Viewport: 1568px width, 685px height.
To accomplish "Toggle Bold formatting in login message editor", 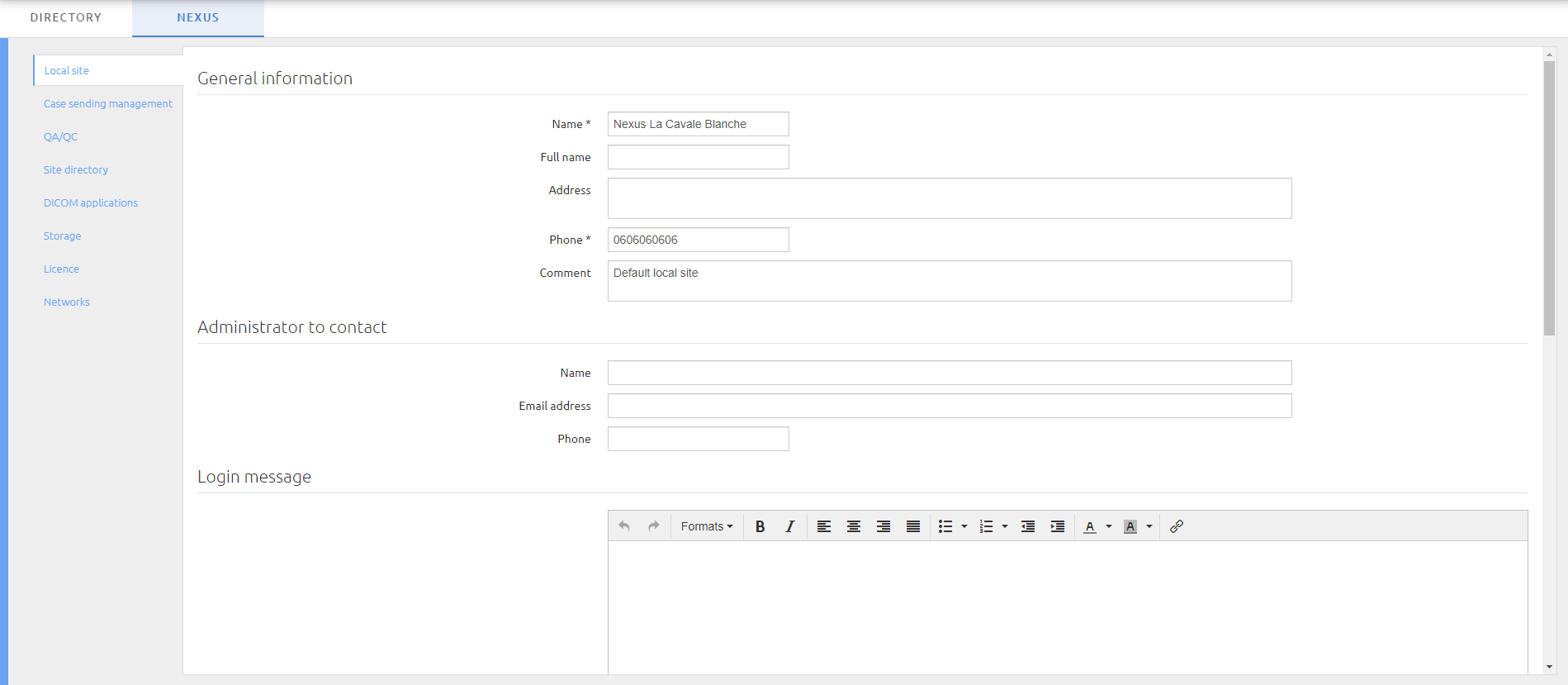I will [x=760, y=526].
